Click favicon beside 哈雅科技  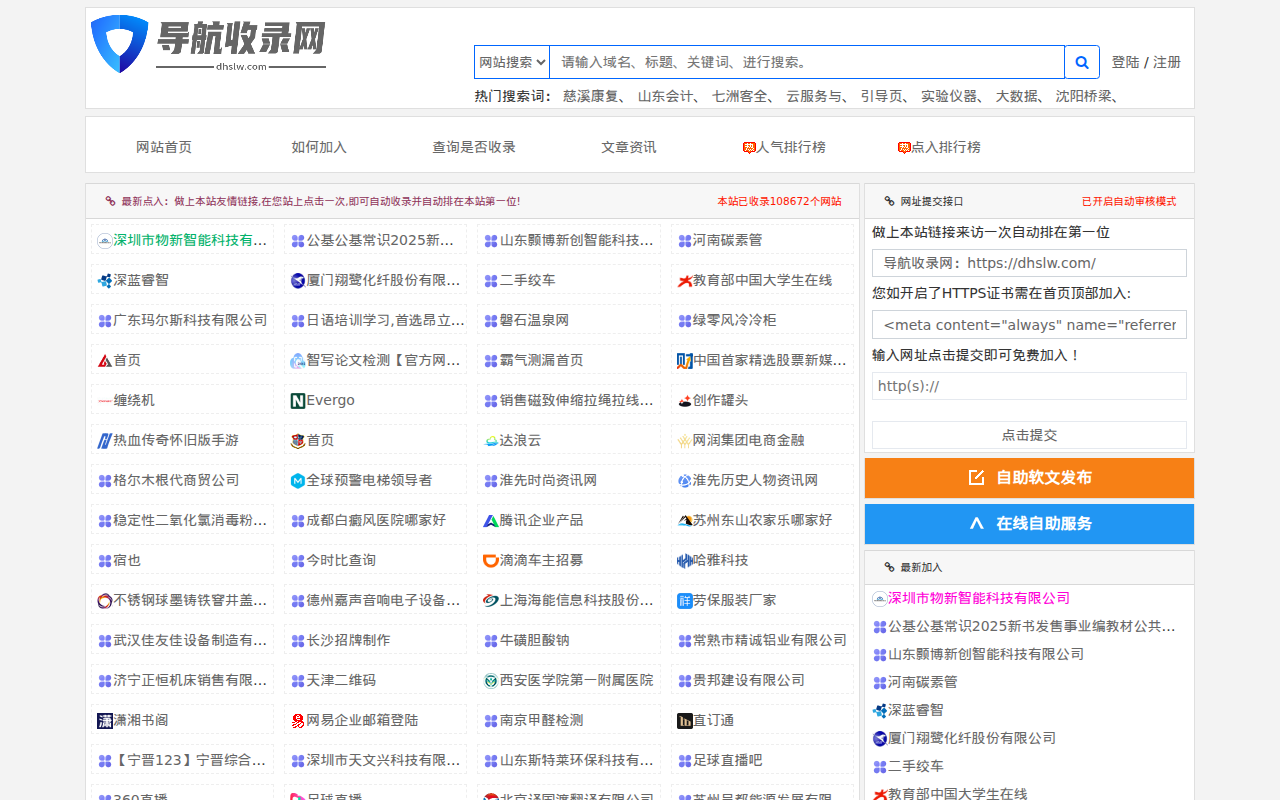pos(685,561)
